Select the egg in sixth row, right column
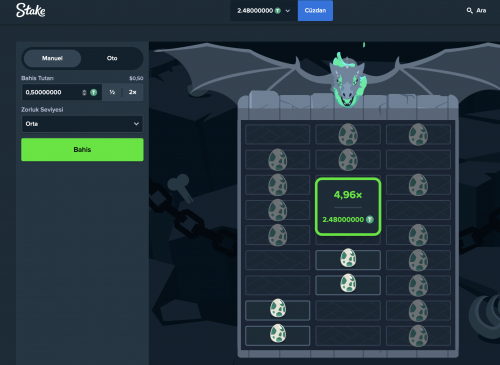This screenshot has width=500, height=365. point(418,260)
